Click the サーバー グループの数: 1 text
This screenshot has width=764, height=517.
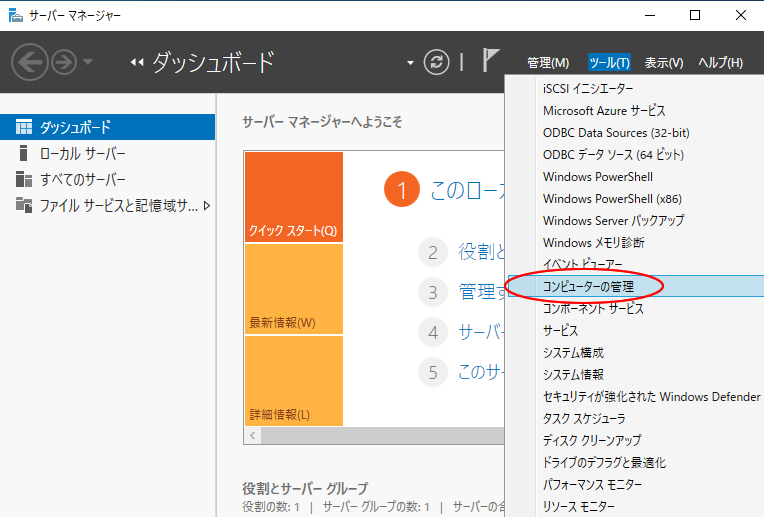pos(376,507)
